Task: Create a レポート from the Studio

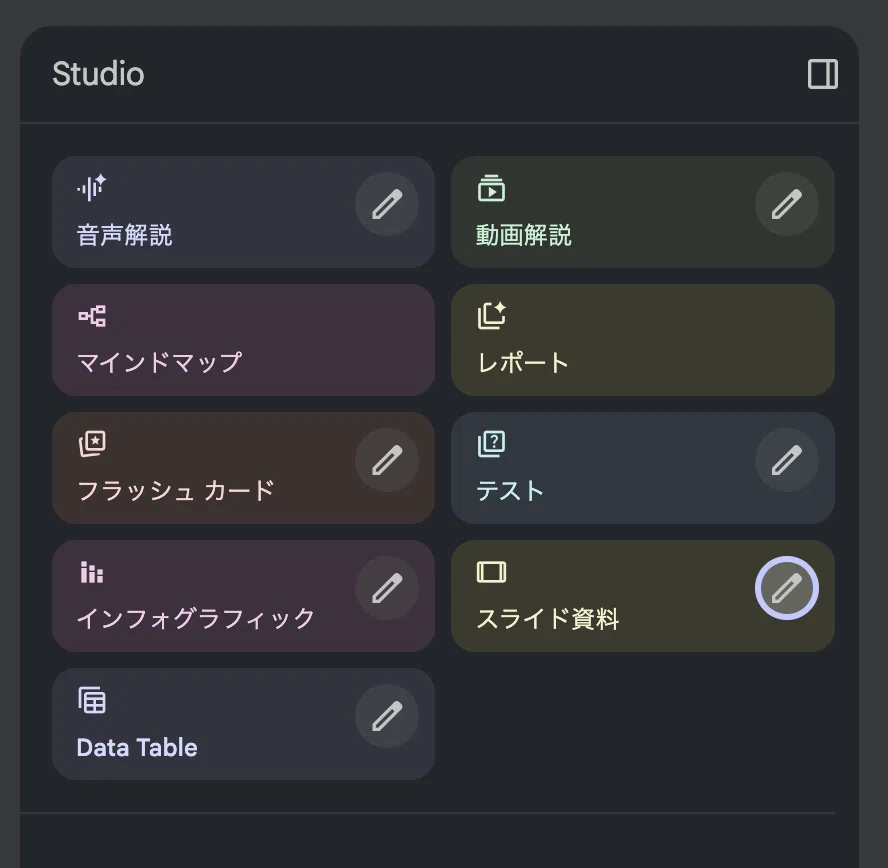Action: (x=643, y=340)
